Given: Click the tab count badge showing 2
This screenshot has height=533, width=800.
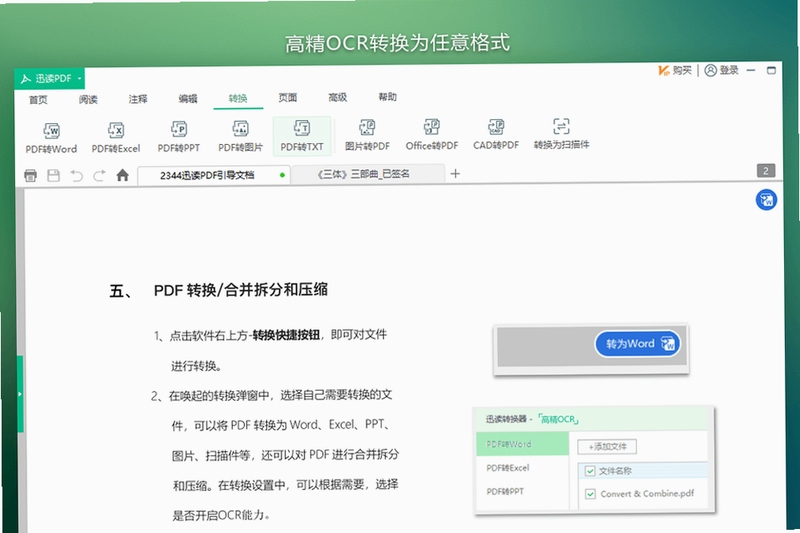Looking at the screenshot, I should (766, 171).
